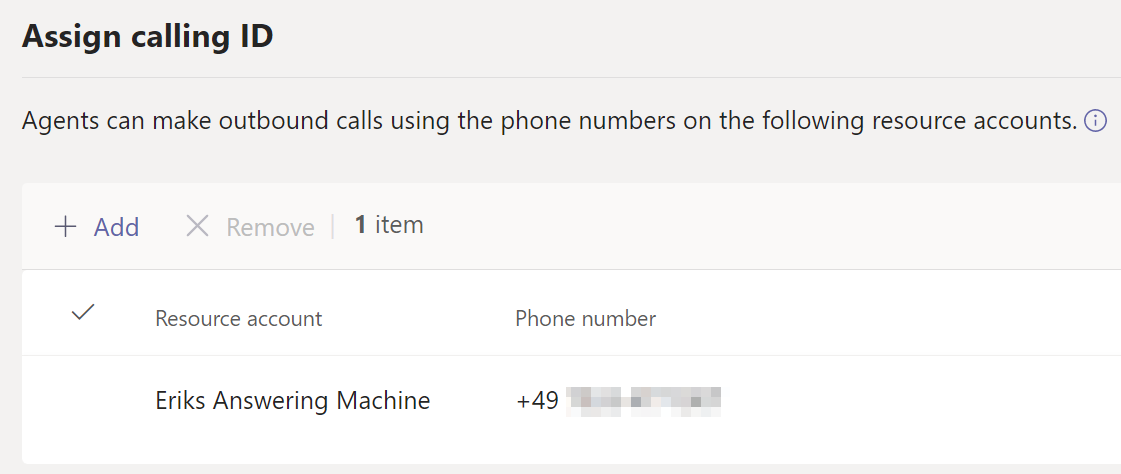The image size is (1121, 474).
Task: Click the word "Agents" in the description
Action: (56, 122)
